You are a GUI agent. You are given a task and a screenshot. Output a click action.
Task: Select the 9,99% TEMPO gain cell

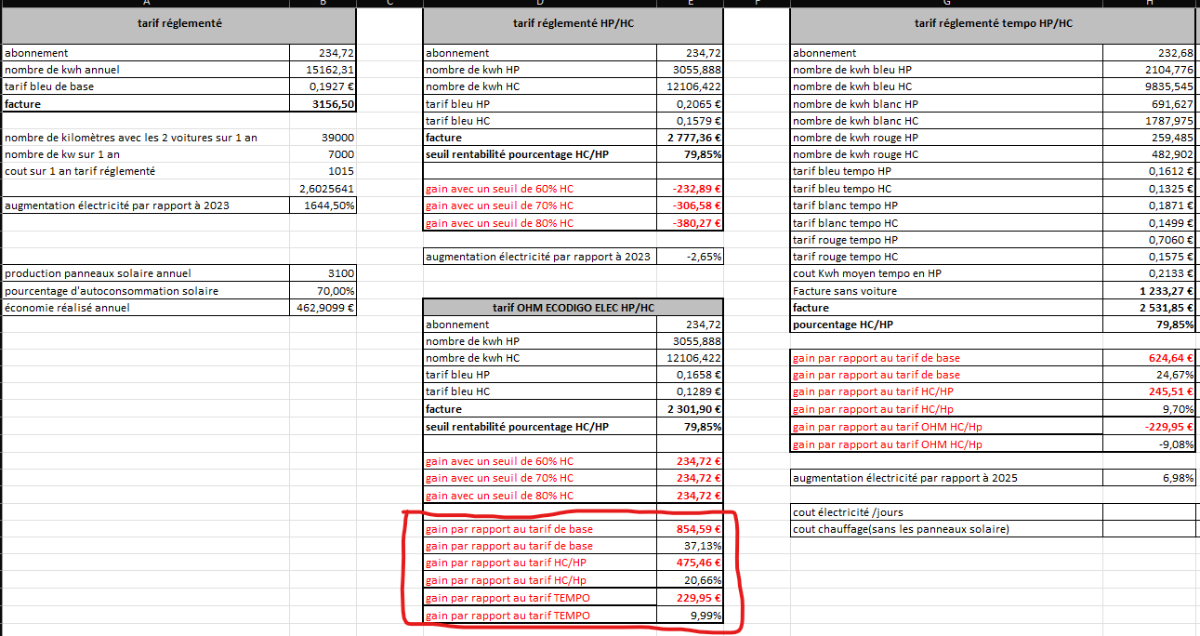click(690, 615)
